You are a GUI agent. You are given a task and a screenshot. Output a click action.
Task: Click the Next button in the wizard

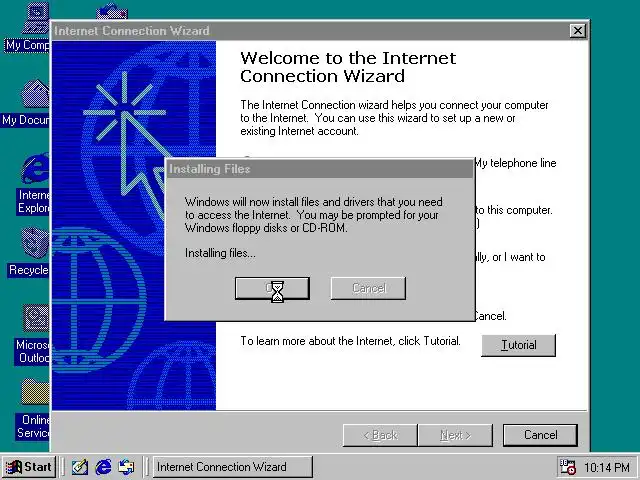coord(455,435)
